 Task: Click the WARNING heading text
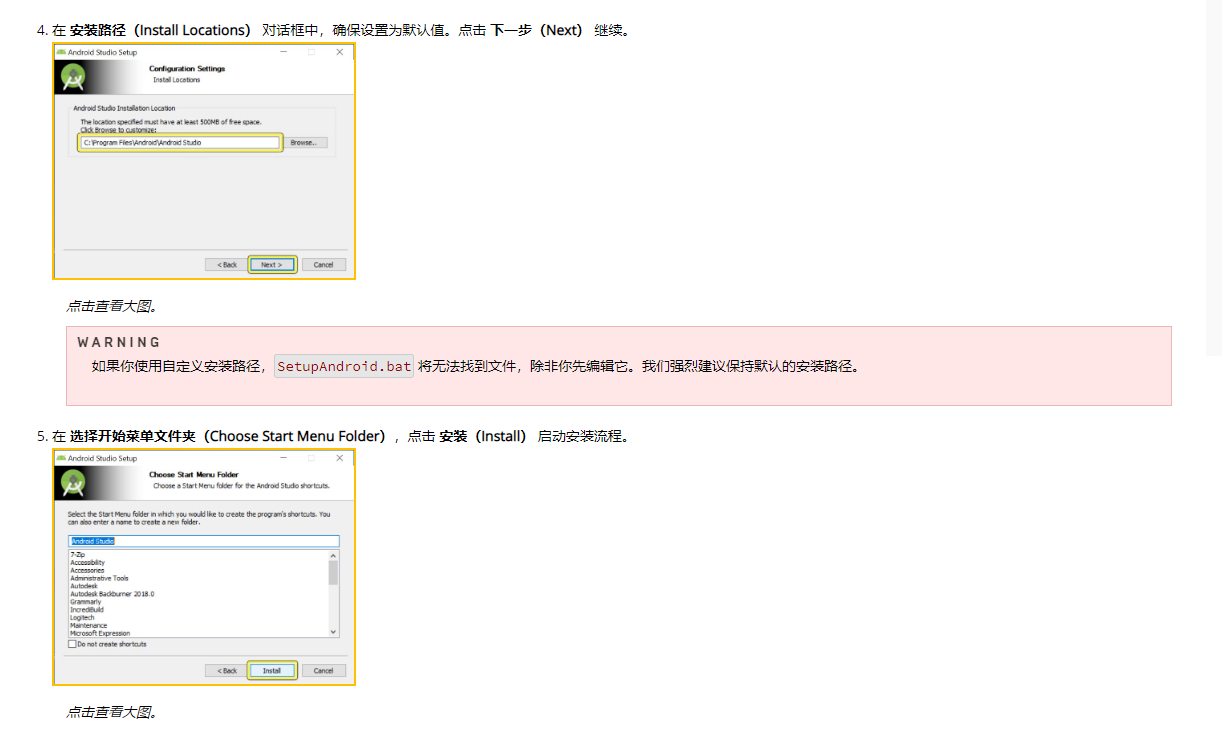(119, 342)
